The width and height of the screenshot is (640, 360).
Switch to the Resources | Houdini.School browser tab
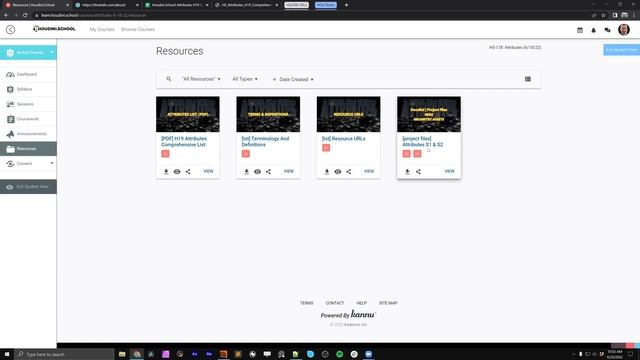point(37,5)
